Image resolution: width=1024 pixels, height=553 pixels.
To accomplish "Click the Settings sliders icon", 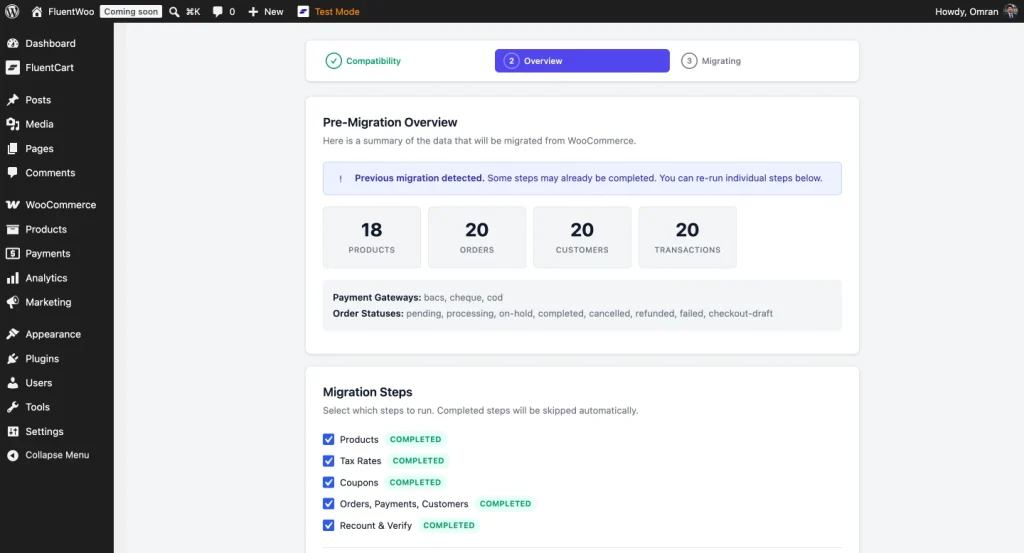I will pos(12,432).
